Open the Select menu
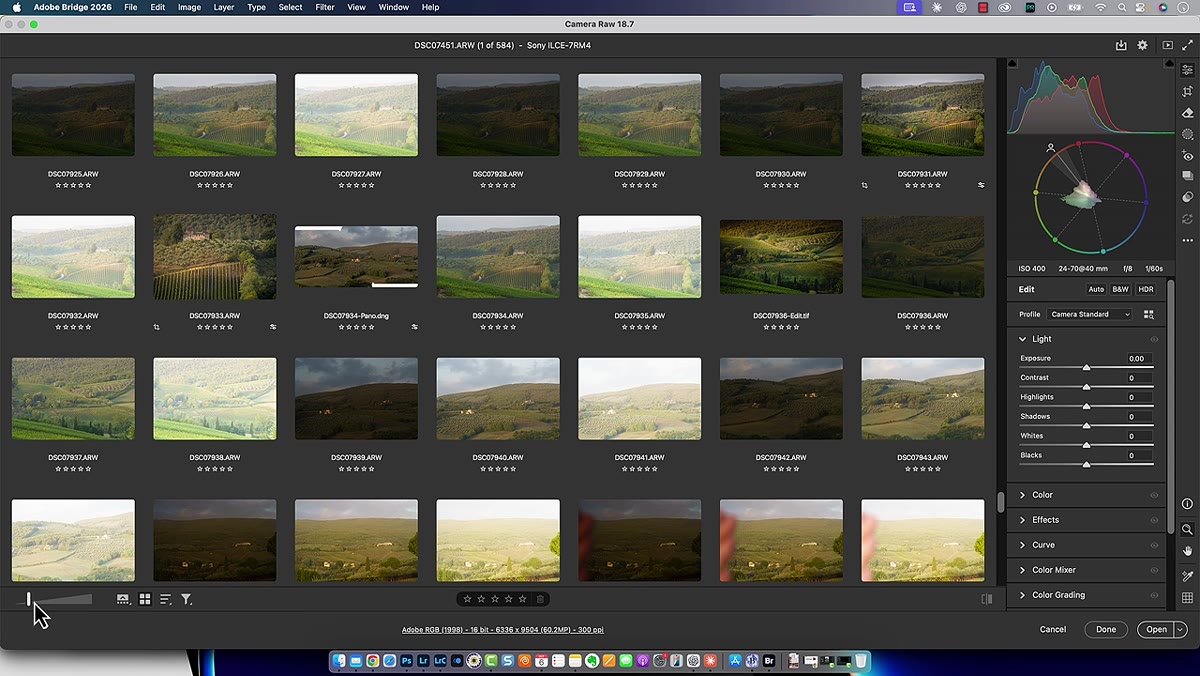The image size is (1200, 676). tap(290, 7)
